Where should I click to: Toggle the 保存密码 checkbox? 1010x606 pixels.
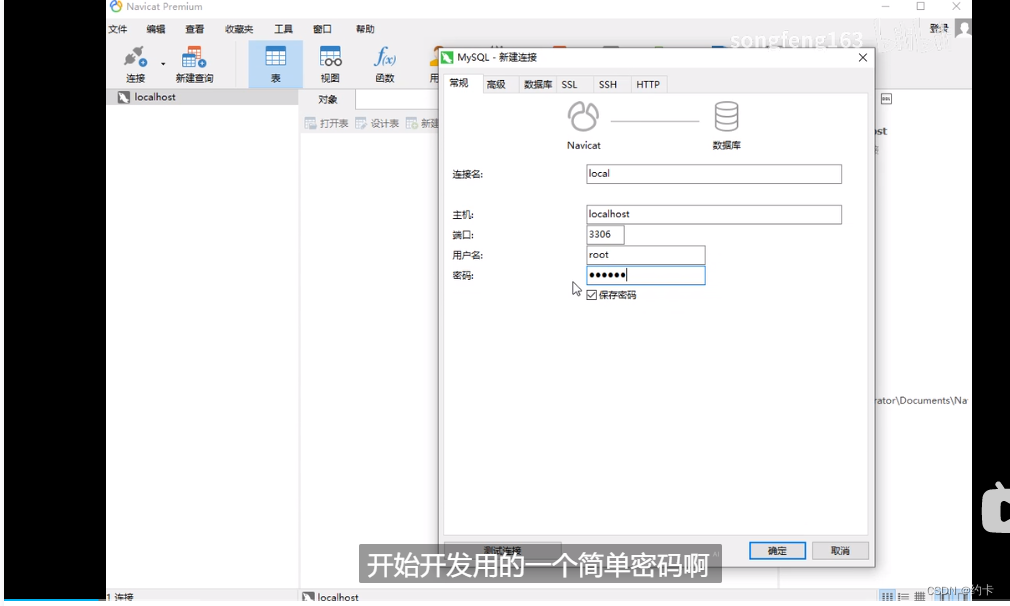(x=591, y=295)
